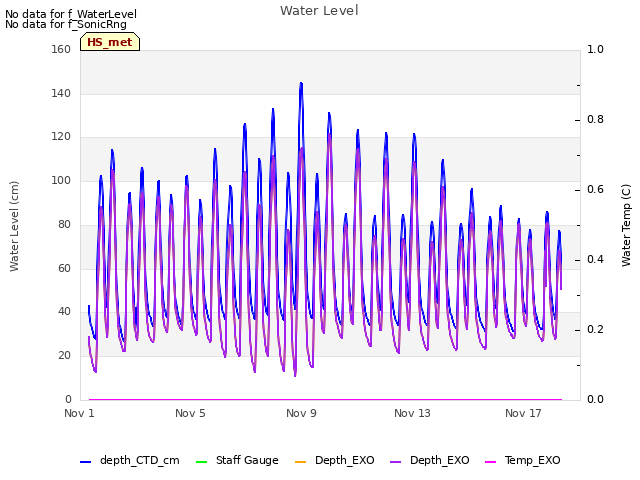Click the 0.4 tick on right axis
Viewport: 640px width, 480px height.
click(595, 260)
